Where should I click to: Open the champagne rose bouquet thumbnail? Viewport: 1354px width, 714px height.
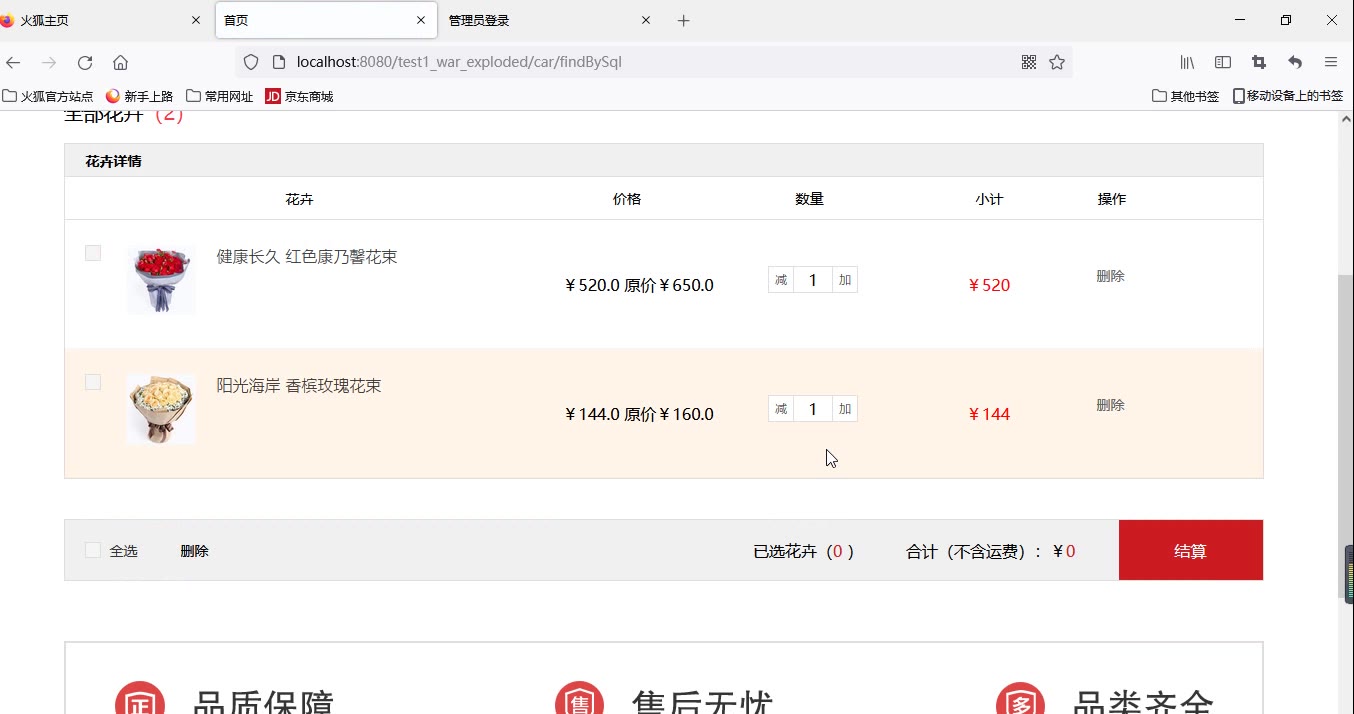pos(161,409)
